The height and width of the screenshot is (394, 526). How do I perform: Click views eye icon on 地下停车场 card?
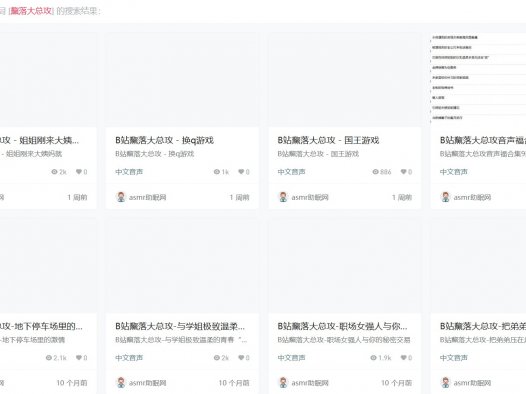click(x=49, y=357)
